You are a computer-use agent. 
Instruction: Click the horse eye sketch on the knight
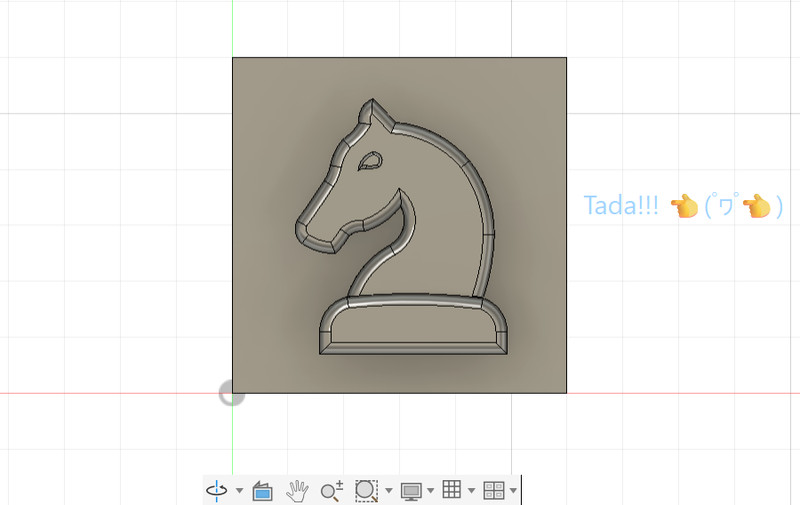point(370,161)
